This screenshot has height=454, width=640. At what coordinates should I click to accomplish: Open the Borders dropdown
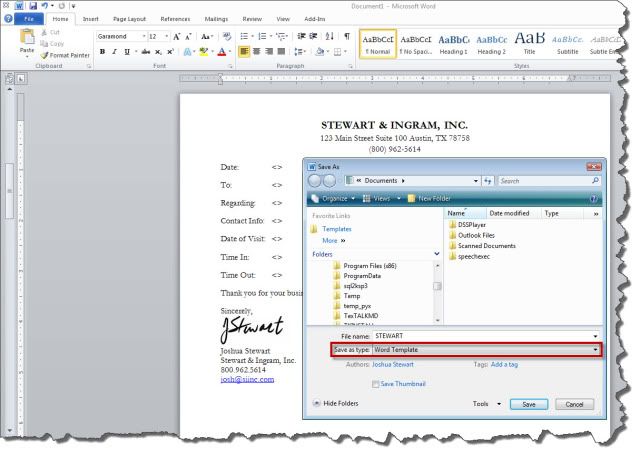[x=346, y=51]
